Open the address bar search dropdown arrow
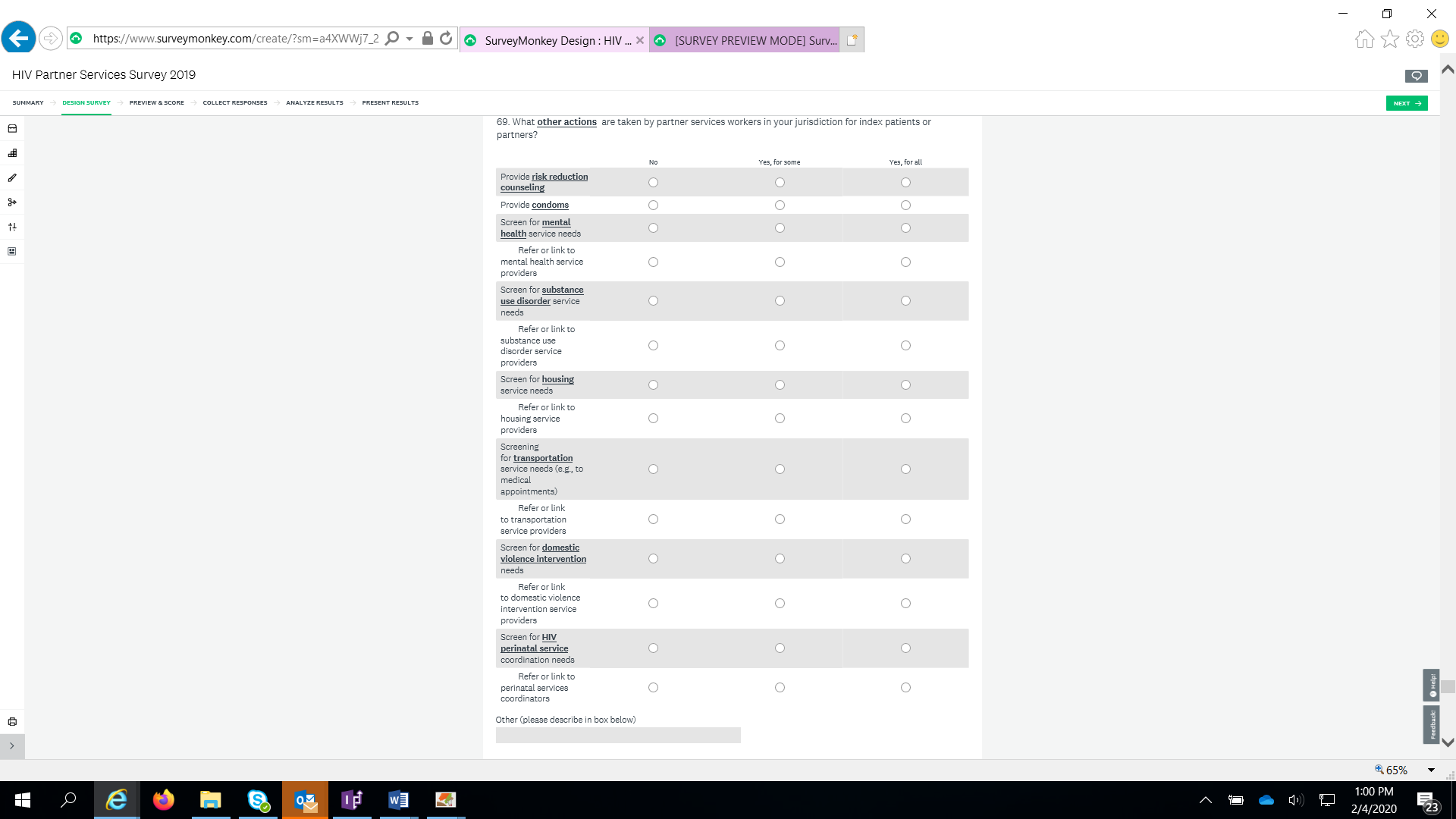 [x=409, y=39]
